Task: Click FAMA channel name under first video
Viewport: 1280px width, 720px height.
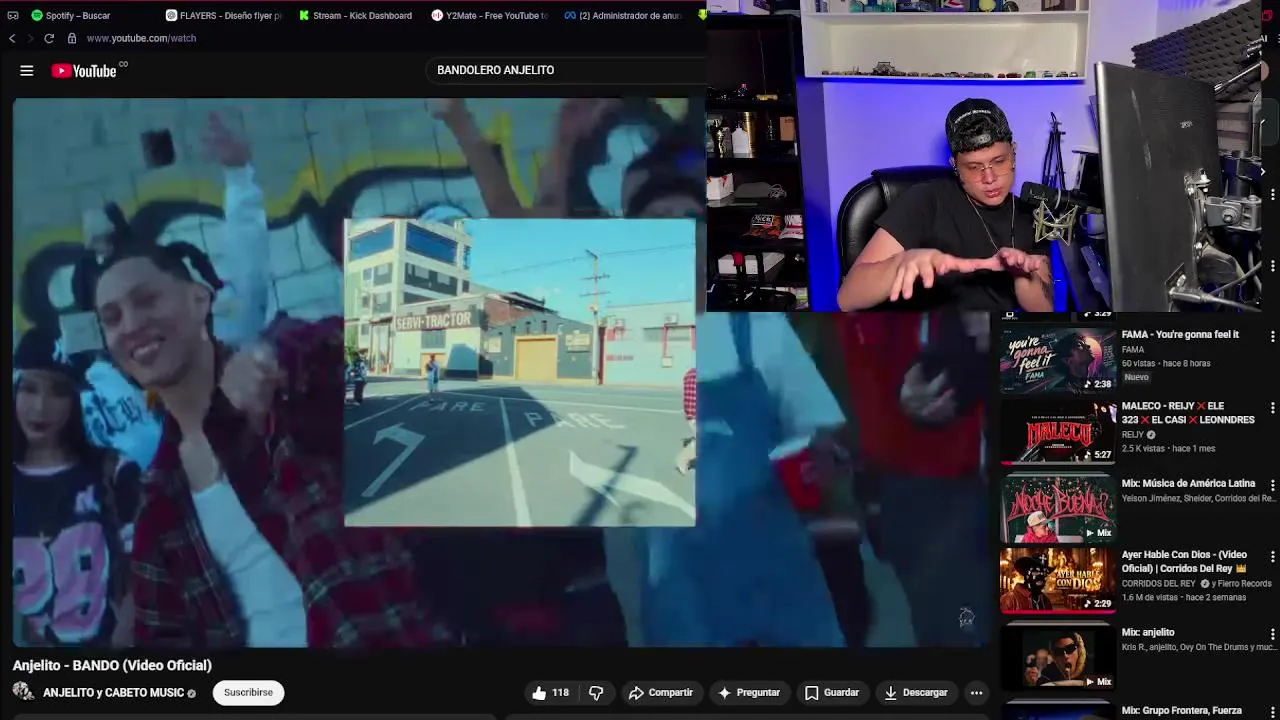Action: tap(1133, 350)
